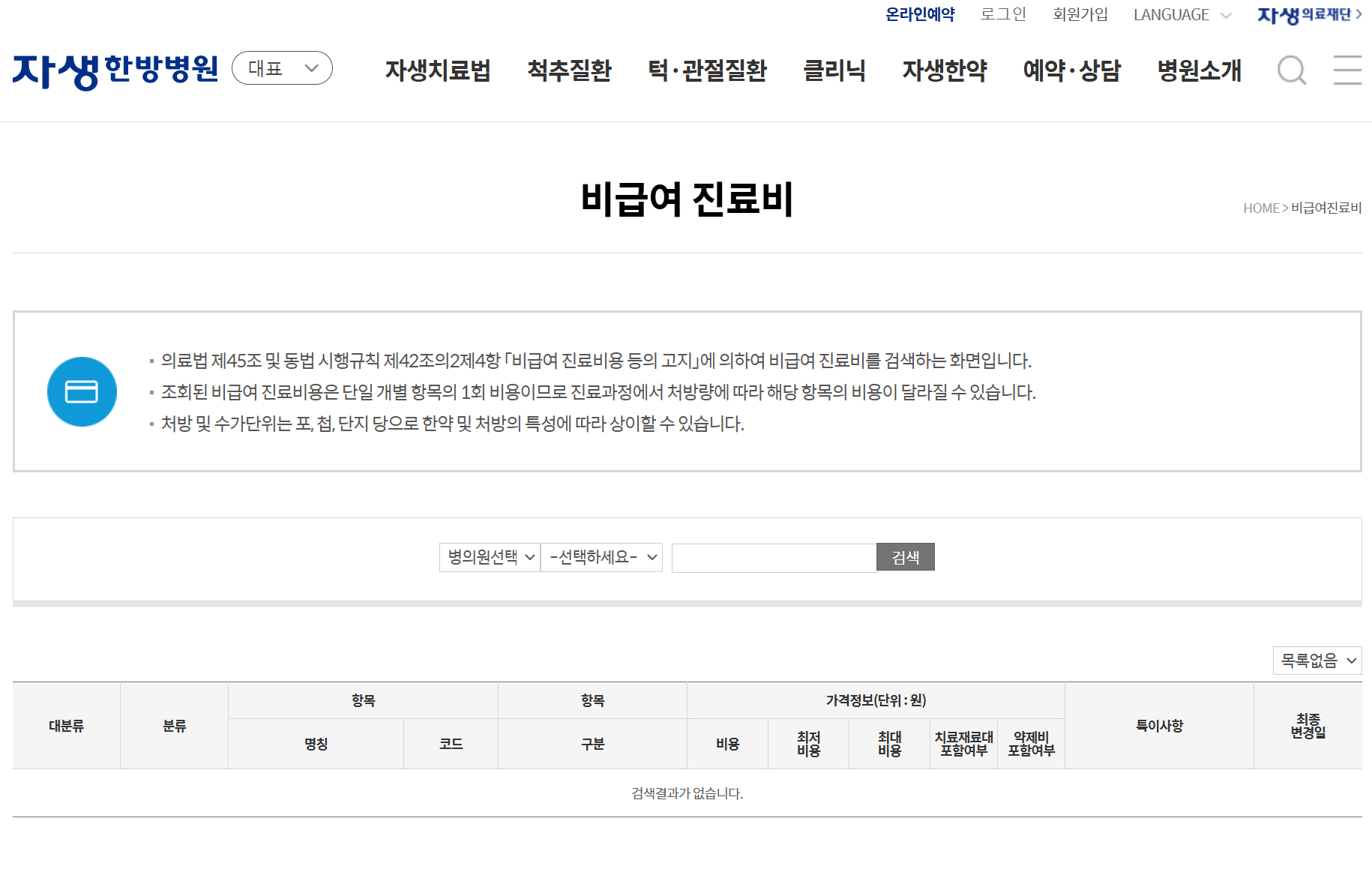
Task: Open the 척추질환 menu
Action: [569, 70]
